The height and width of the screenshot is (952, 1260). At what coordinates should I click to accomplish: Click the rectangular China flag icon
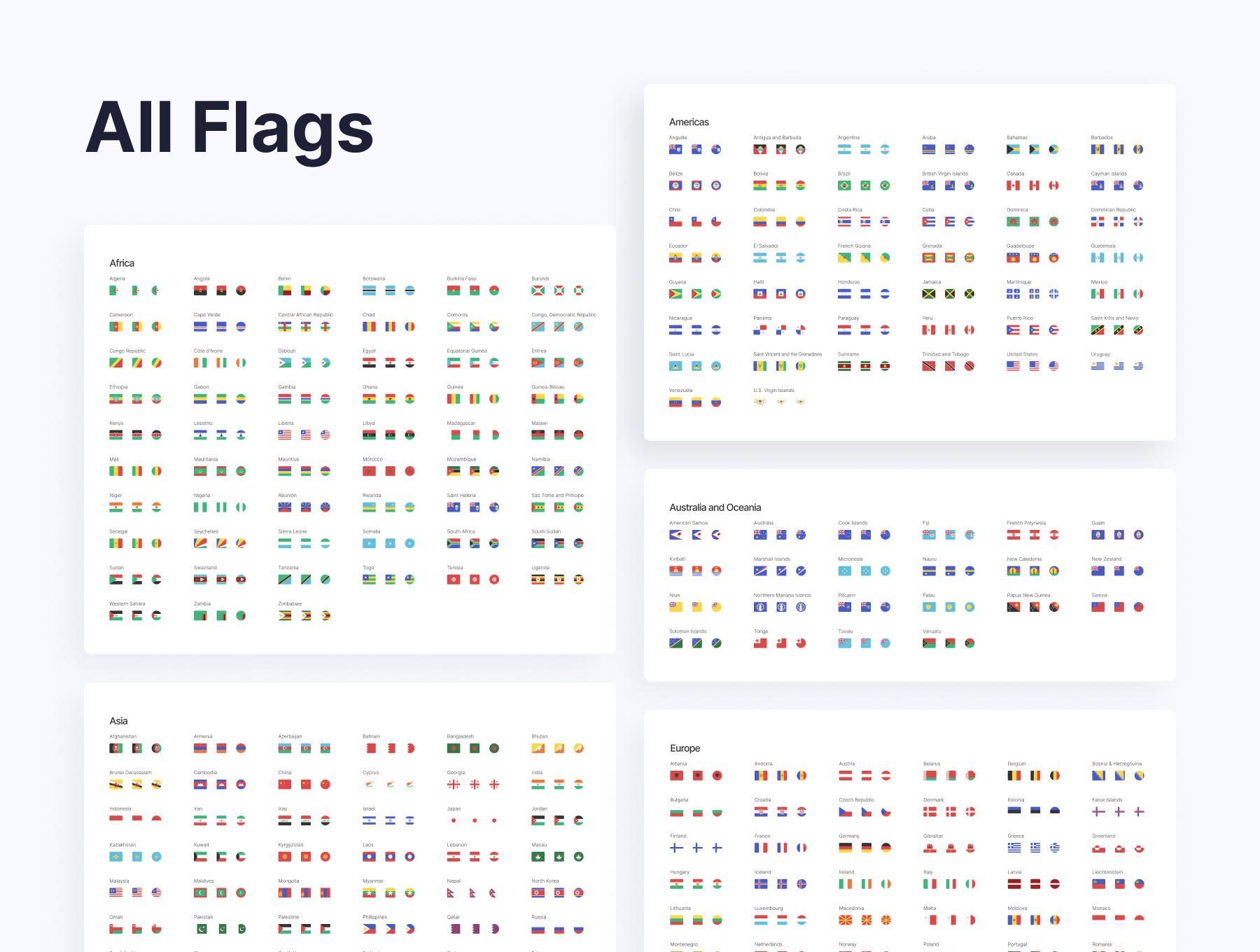pyautogui.click(x=285, y=785)
